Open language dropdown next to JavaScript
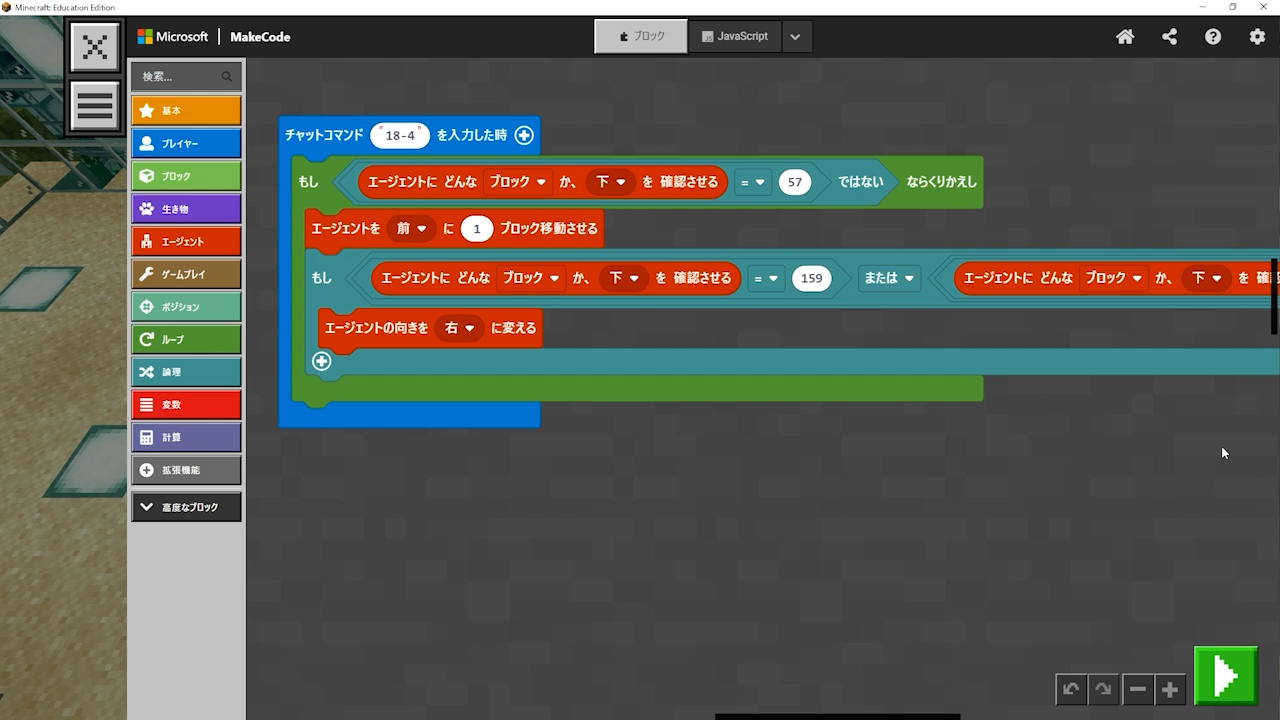Image resolution: width=1280 pixels, height=720 pixels. [795, 37]
